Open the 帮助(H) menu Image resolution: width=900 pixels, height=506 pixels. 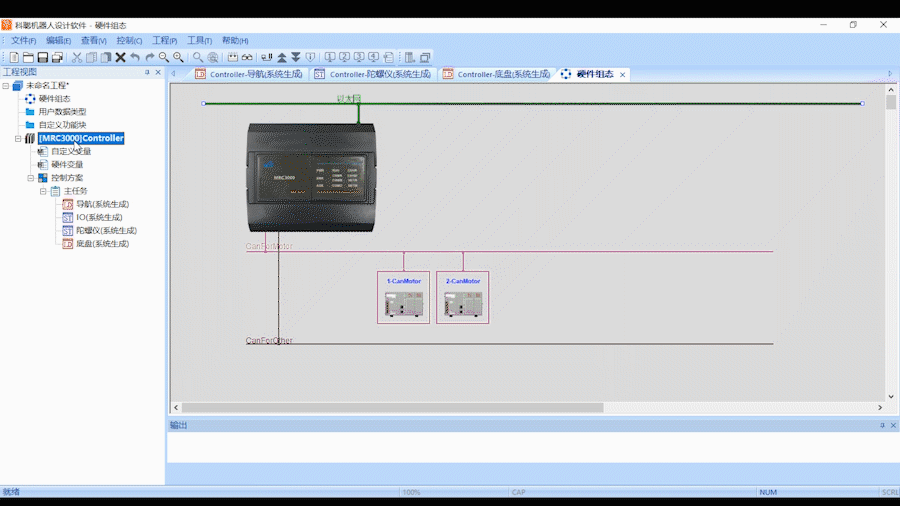[x=235, y=41]
